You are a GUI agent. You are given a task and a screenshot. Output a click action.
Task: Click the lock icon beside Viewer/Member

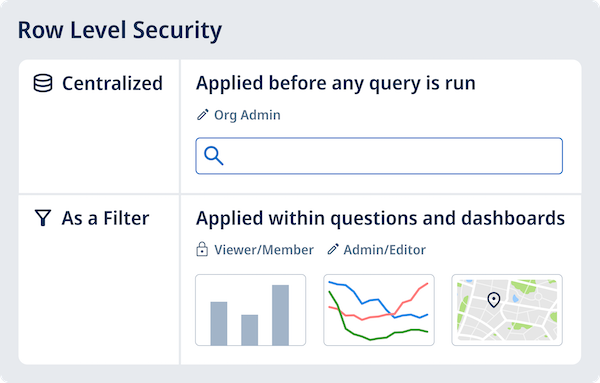pyautogui.click(x=202, y=249)
